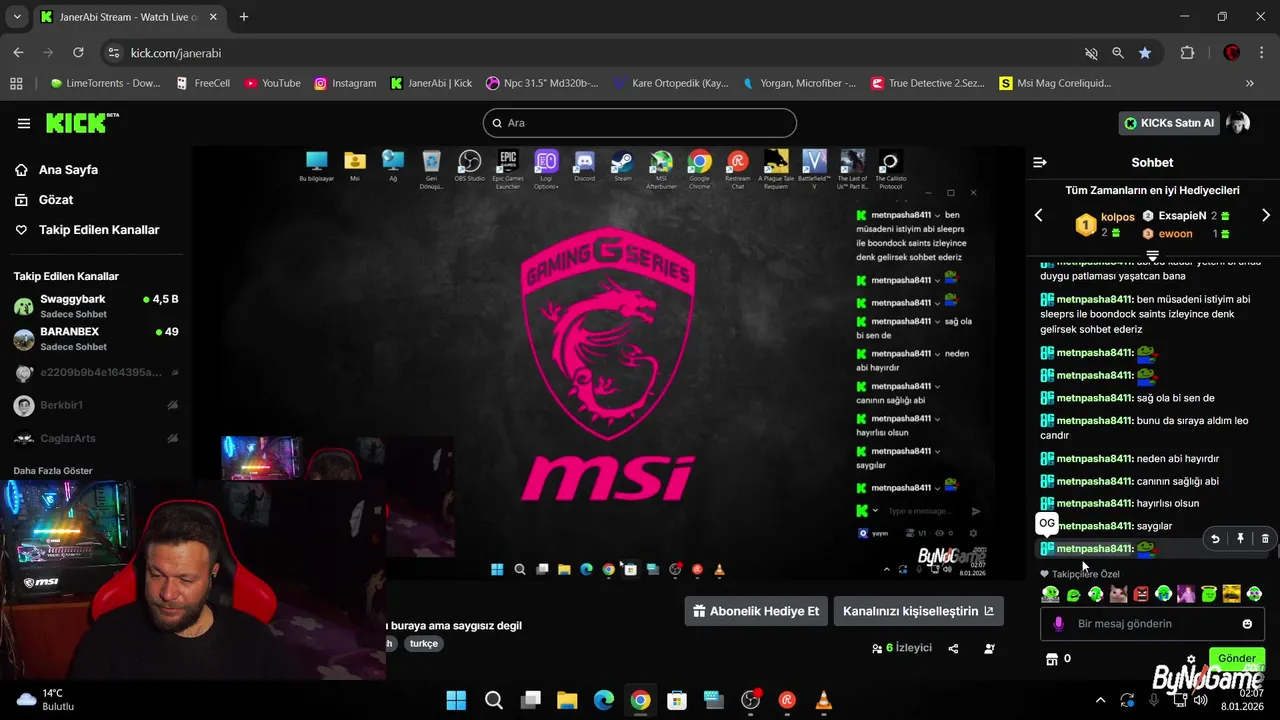Insert the crying green emote
Image resolution: width=1280 pixels, height=720 pixels.
[1163, 594]
